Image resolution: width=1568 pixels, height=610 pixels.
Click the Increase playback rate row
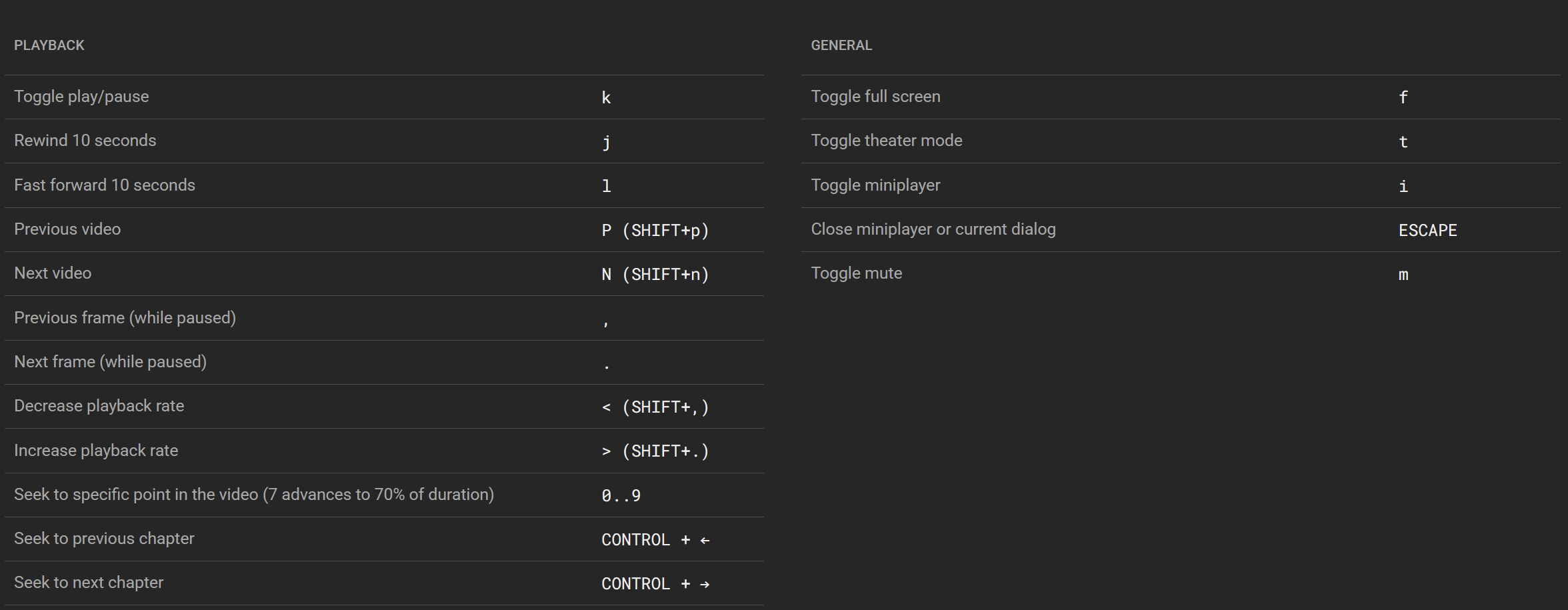(x=384, y=451)
